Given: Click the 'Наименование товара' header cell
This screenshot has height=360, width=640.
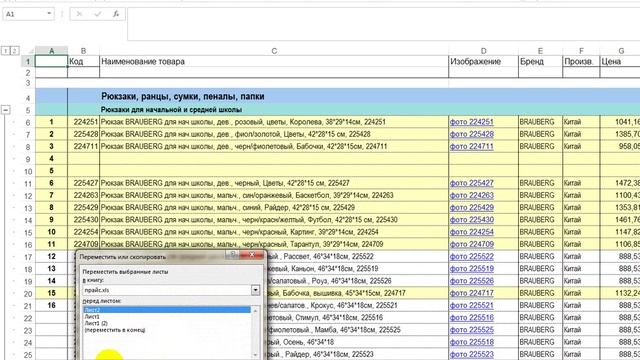Looking at the screenshot, I should 274,61.
